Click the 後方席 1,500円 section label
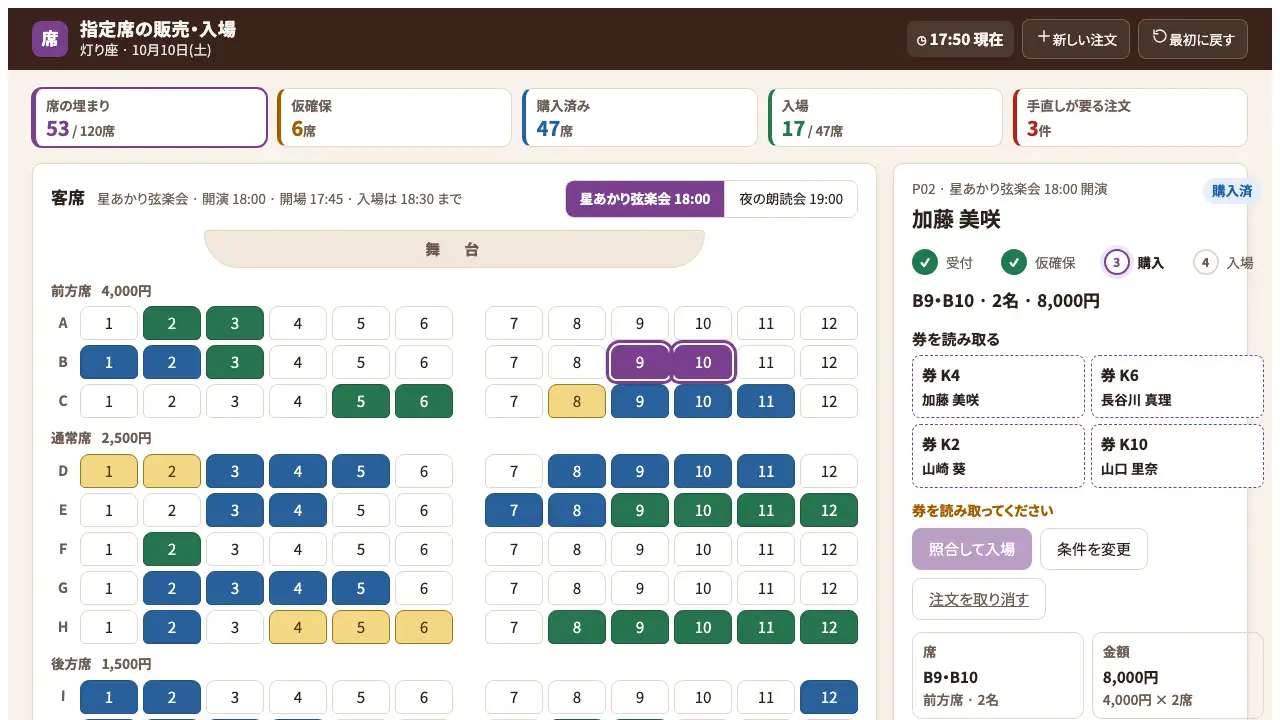 coord(101,664)
